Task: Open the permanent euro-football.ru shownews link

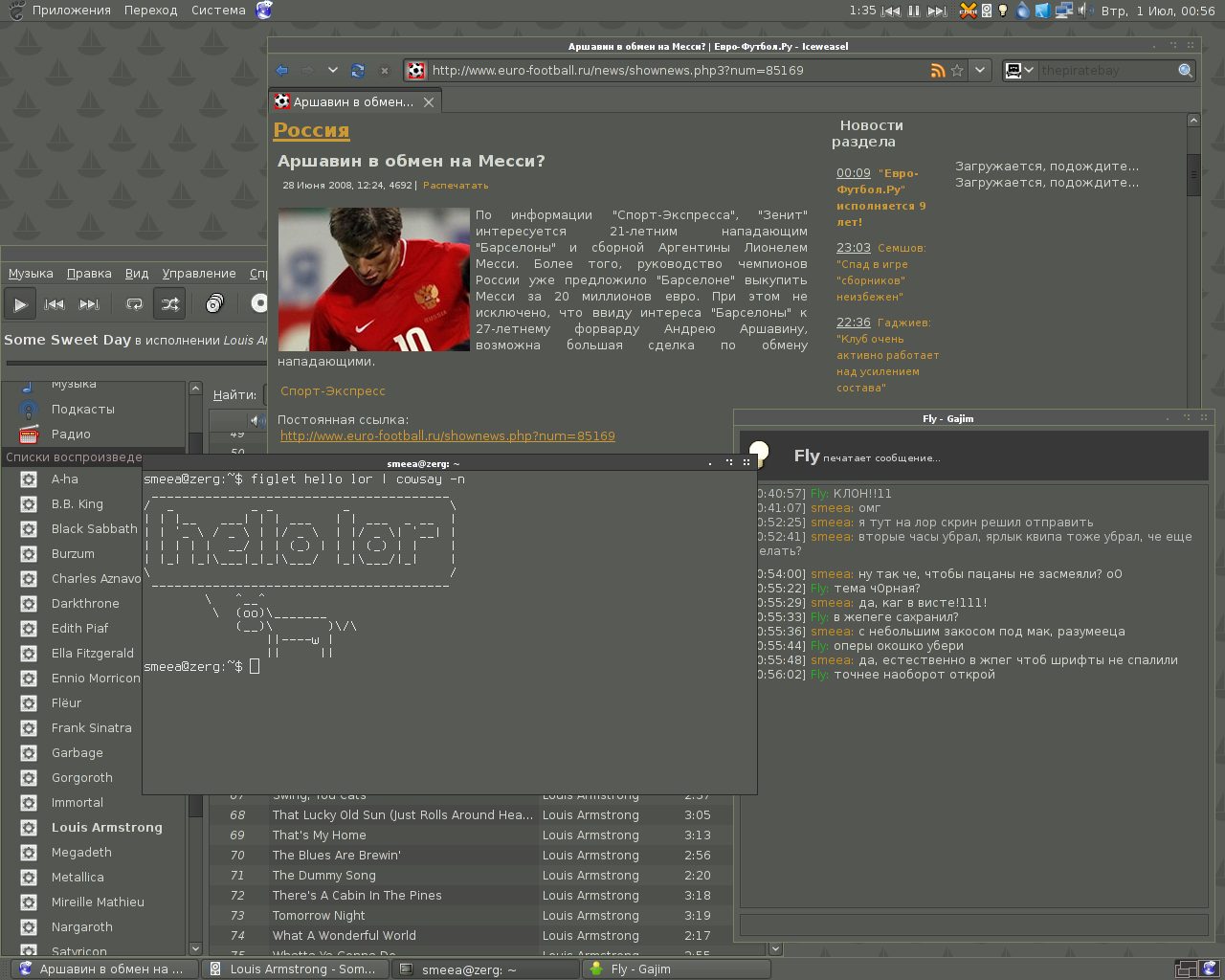Action: tap(447, 435)
